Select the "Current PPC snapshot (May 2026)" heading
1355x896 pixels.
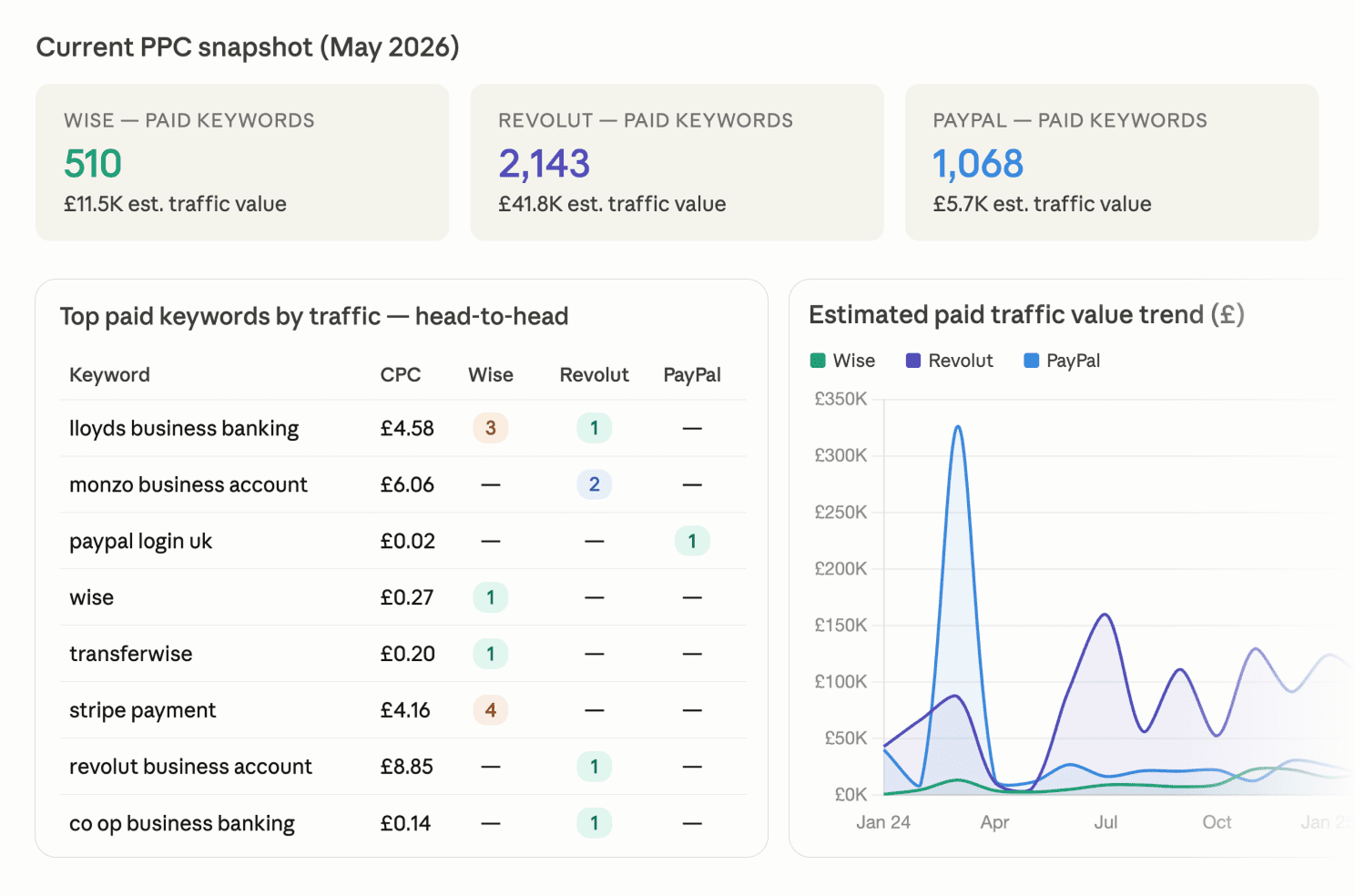248,47
